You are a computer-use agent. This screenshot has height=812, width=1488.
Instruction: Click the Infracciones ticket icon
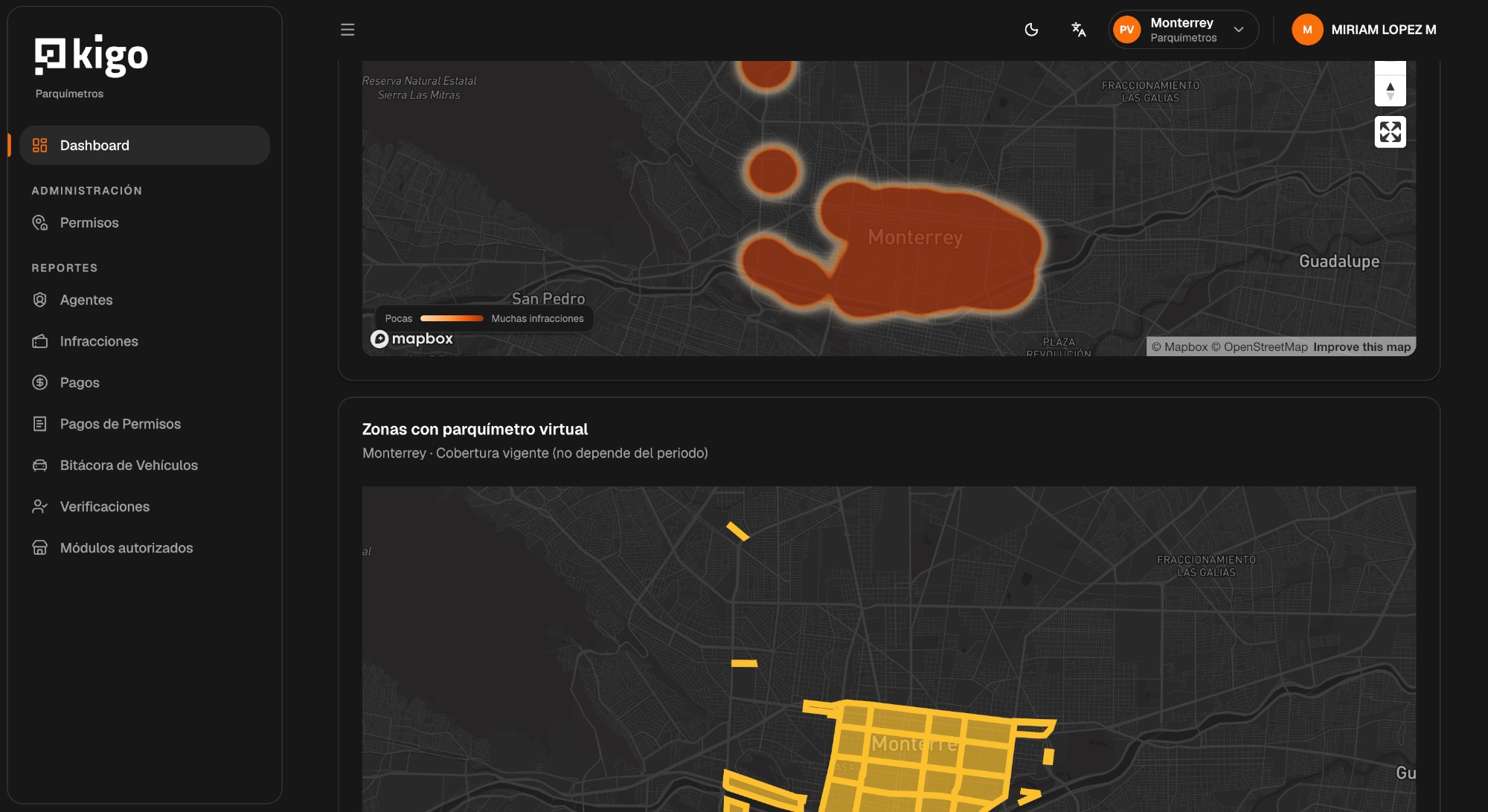40,341
